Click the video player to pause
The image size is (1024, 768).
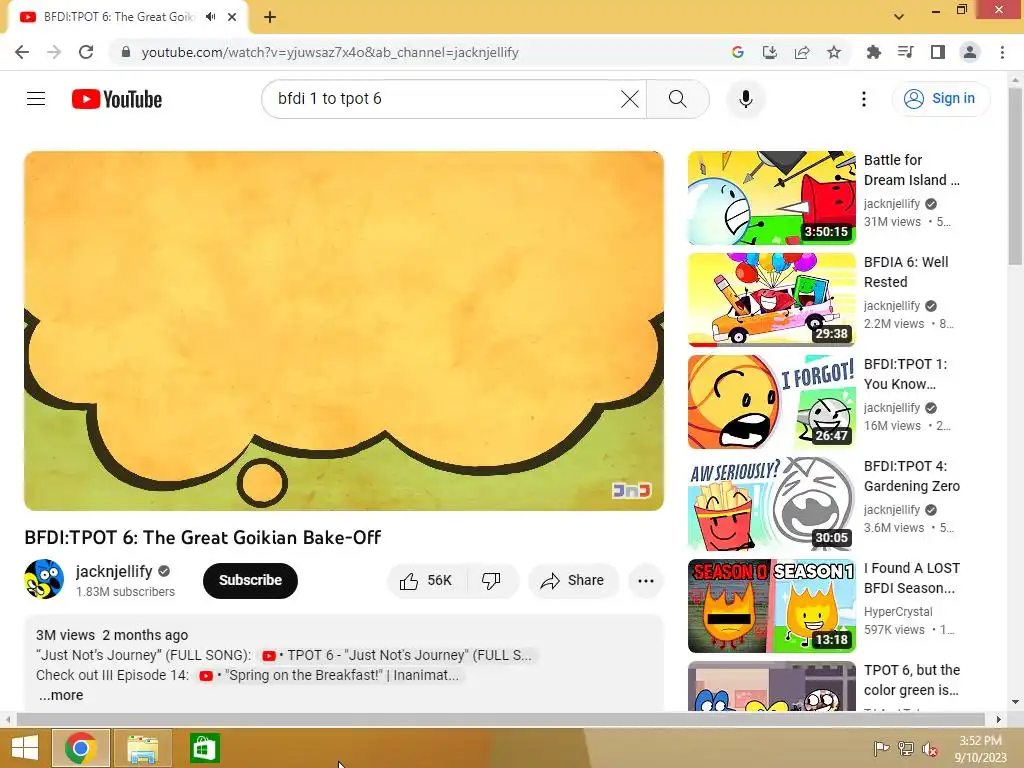(344, 331)
